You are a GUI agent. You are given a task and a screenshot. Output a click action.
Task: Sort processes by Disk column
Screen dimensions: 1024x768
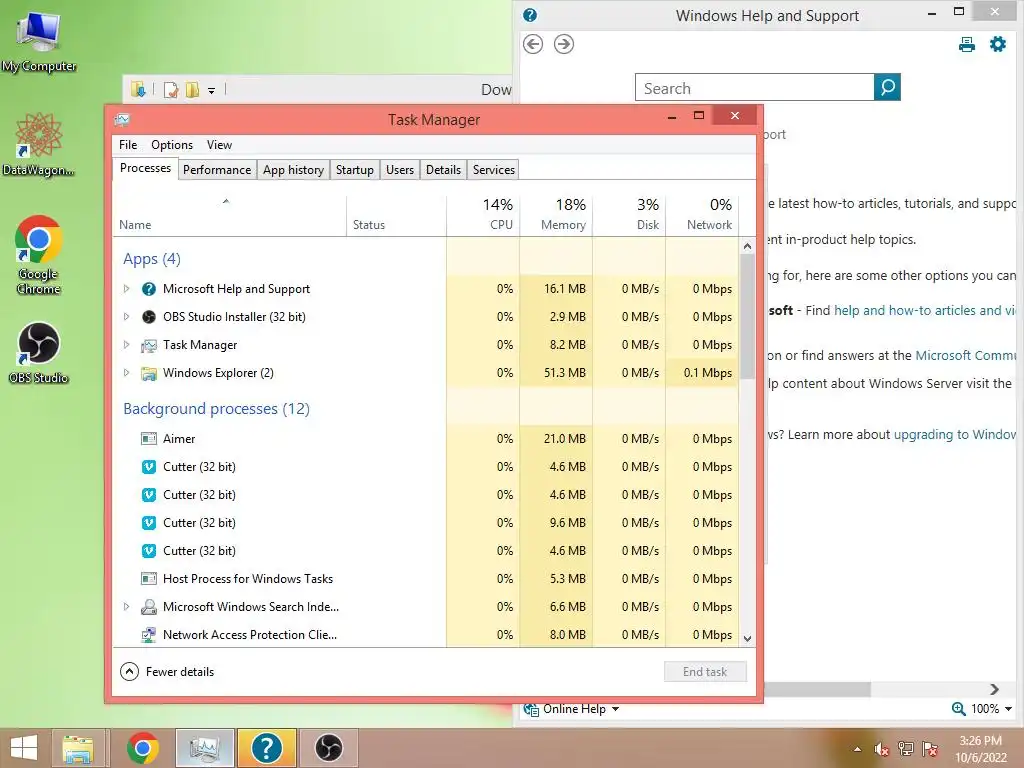(x=629, y=214)
